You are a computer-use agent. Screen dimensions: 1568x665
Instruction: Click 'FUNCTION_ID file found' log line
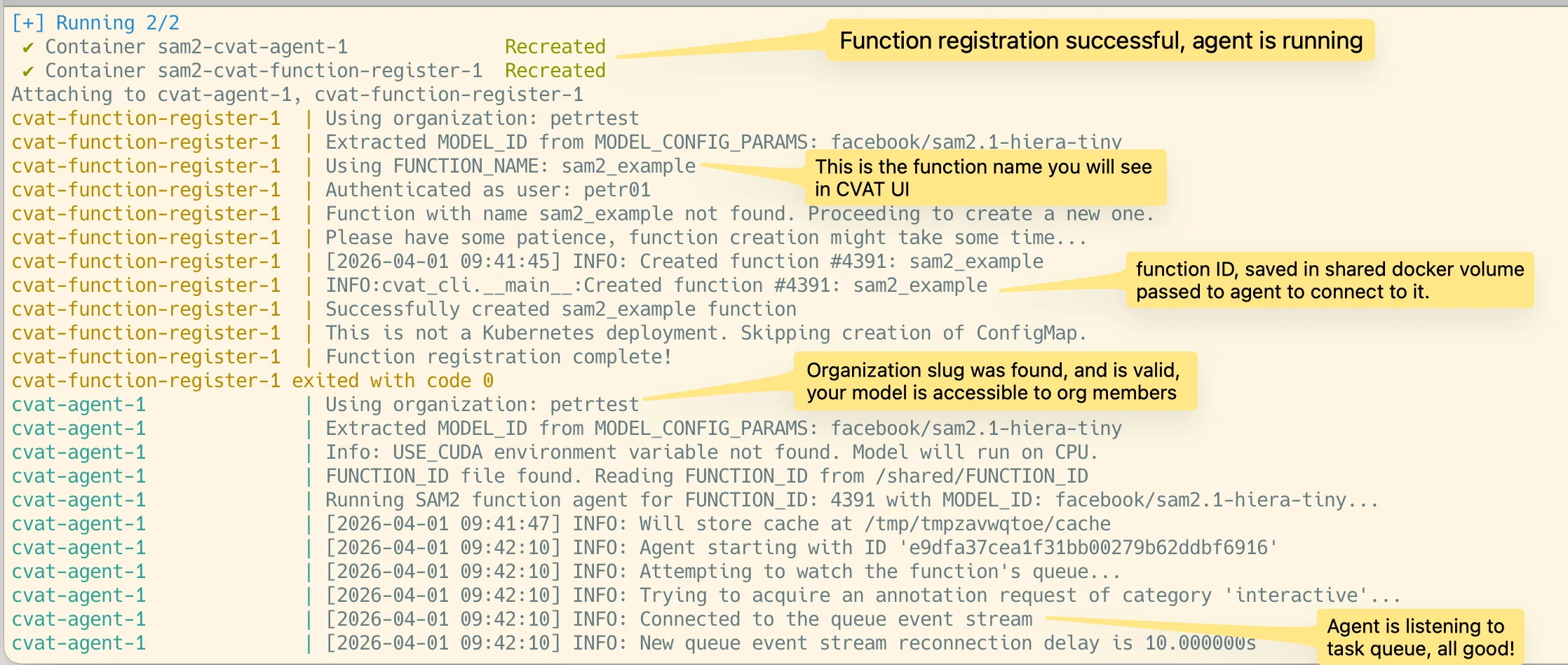(x=707, y=476)
